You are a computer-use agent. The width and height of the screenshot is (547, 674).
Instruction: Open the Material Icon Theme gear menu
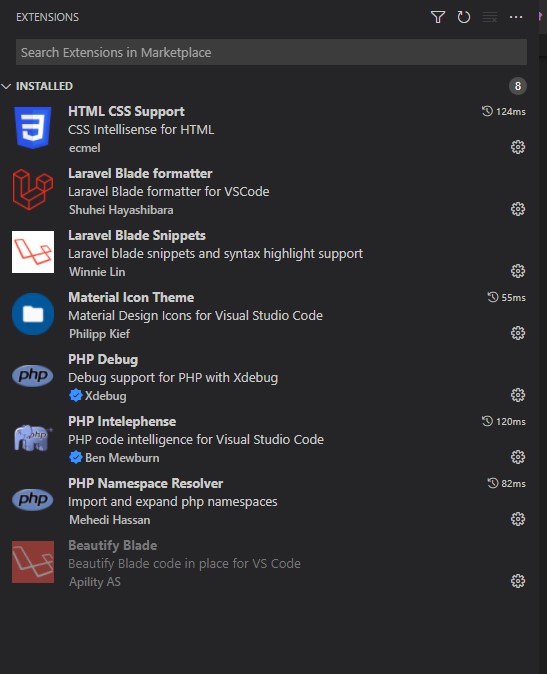(518, 333)
